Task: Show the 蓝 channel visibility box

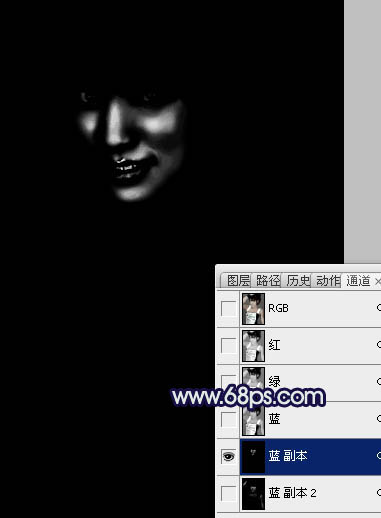Action: click(x=228, y=419)
